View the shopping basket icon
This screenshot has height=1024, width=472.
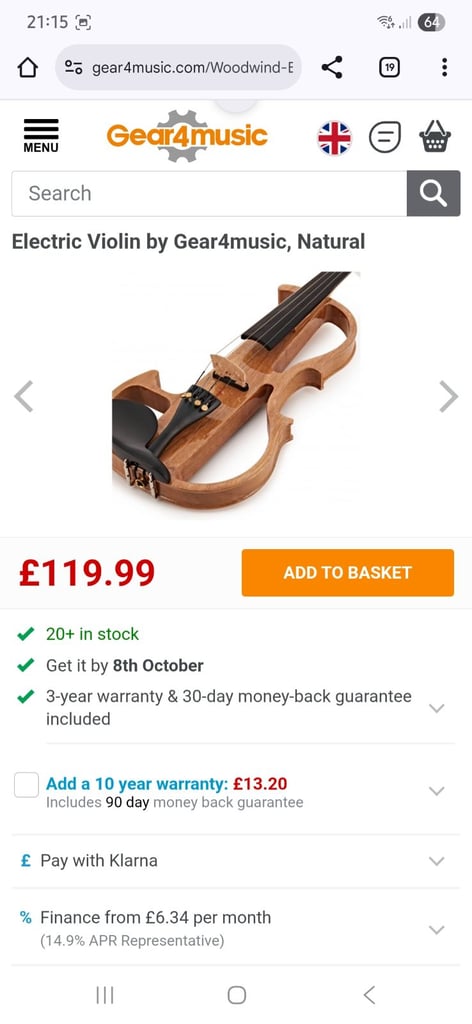pos(435,136)
